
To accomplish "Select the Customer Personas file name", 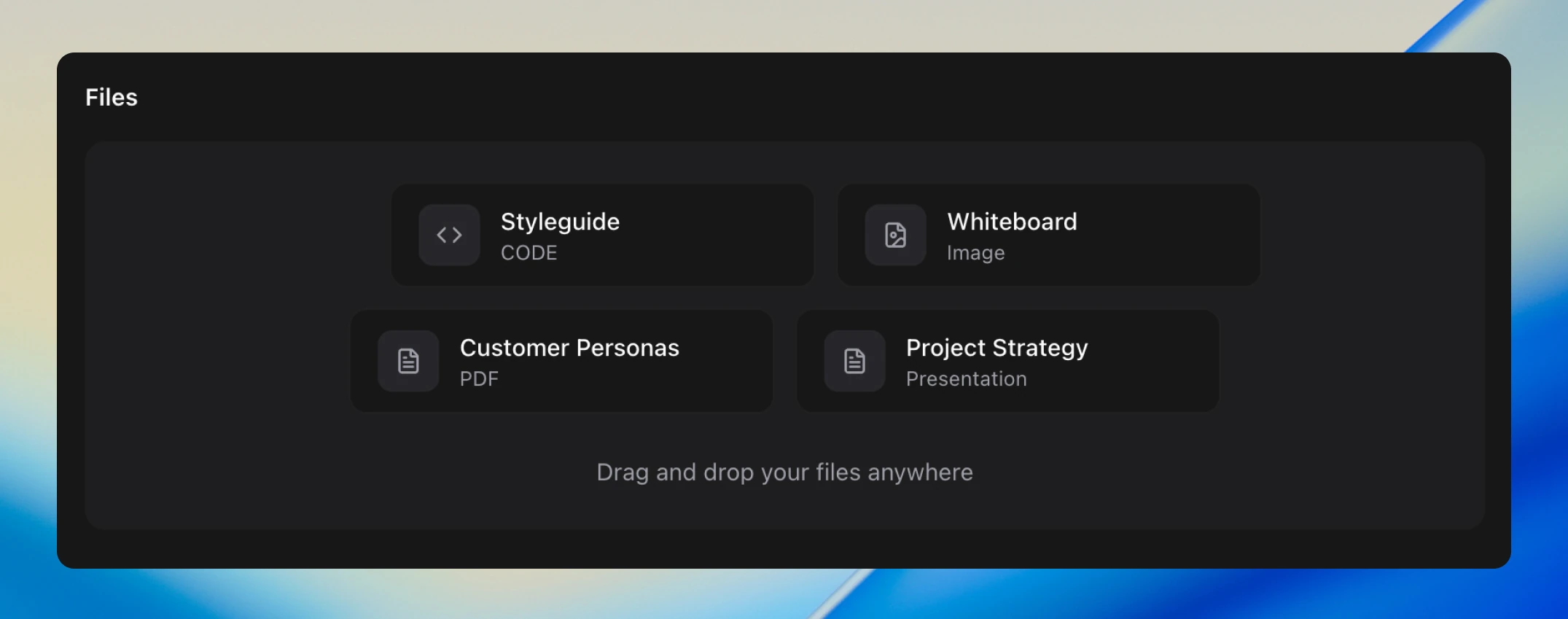I will tap(569, 348).
